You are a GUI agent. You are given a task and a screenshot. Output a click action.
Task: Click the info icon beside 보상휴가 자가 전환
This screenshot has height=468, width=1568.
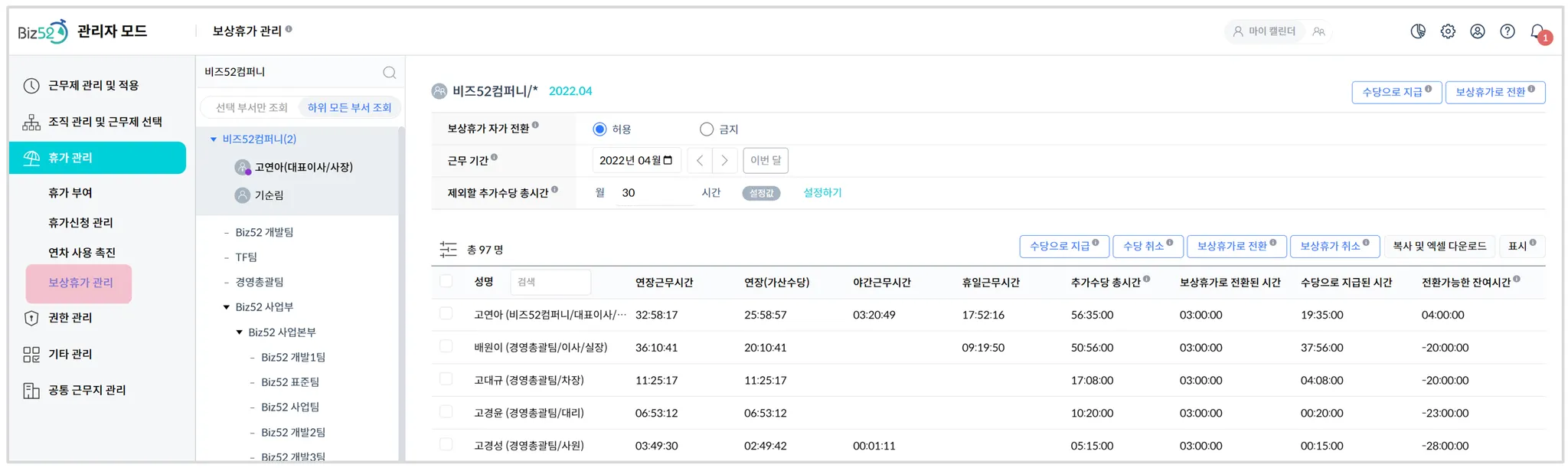(x=535, y=125)
